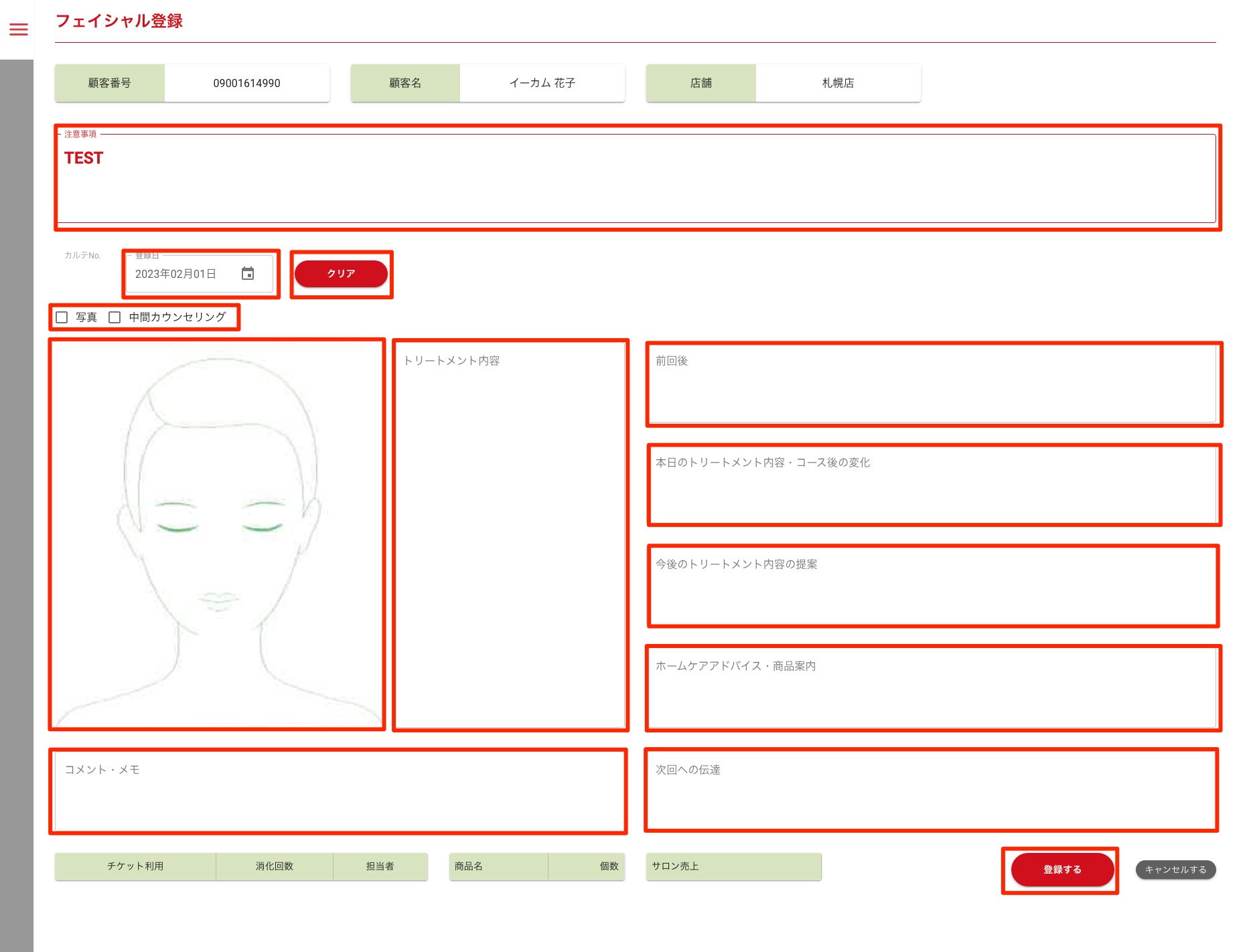Image resolution: width=1247 pixels, height=952 pixels.
Task: Click the チケット利用 column header
Action: click(x=135, y=866)
